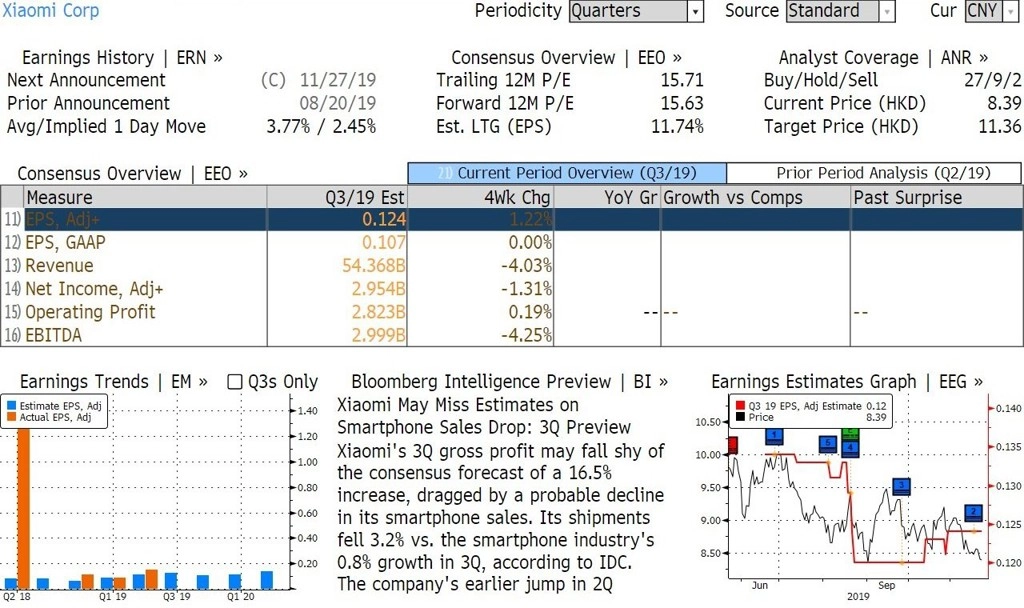Click blue event marker 4 on estimates graph

[x=850, y=448]
